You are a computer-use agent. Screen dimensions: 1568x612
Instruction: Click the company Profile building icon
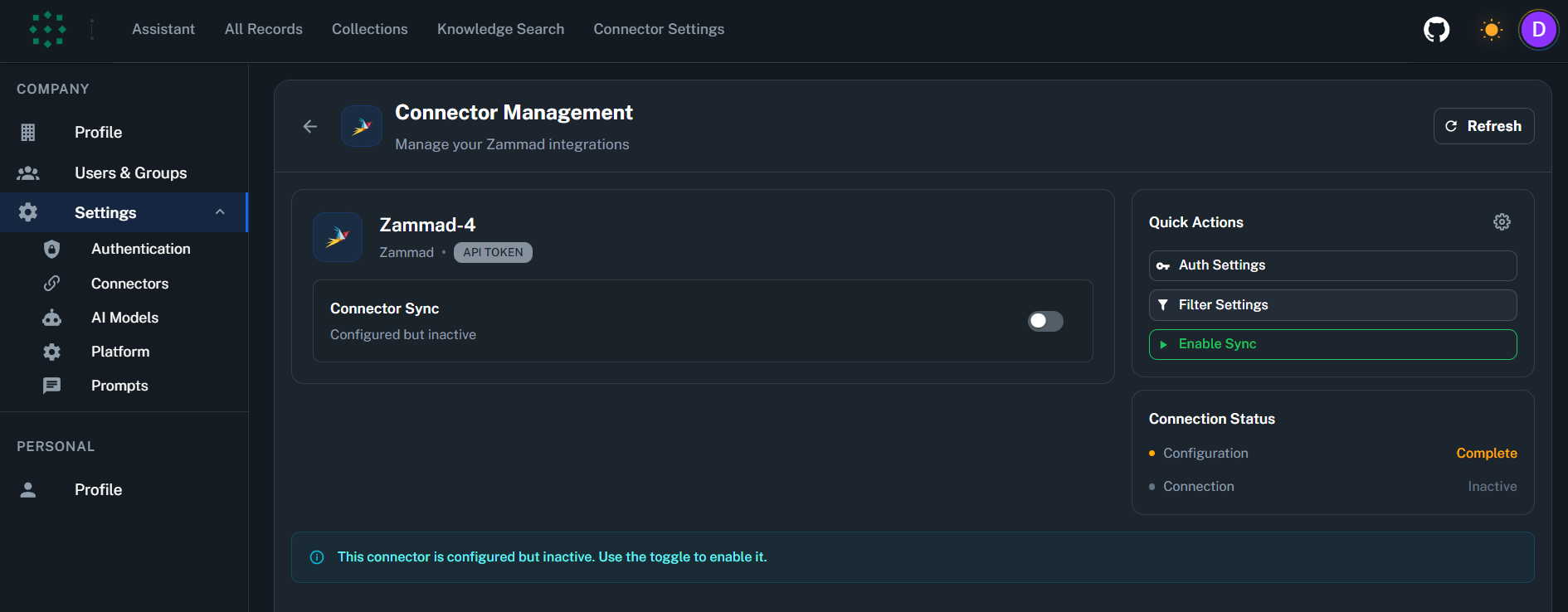pyautogui.click(x=28, y=132)
